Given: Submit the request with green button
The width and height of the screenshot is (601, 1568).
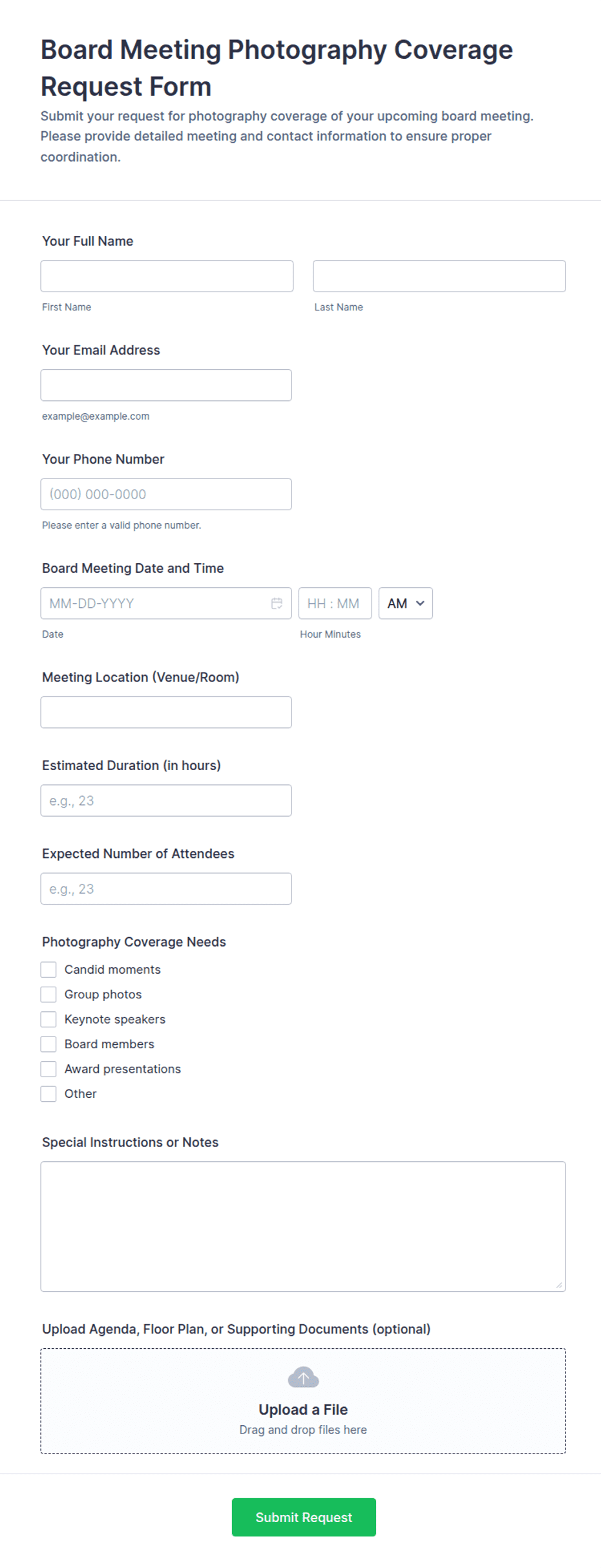Looking at the screenshot, I should (x=304, y=1517).
